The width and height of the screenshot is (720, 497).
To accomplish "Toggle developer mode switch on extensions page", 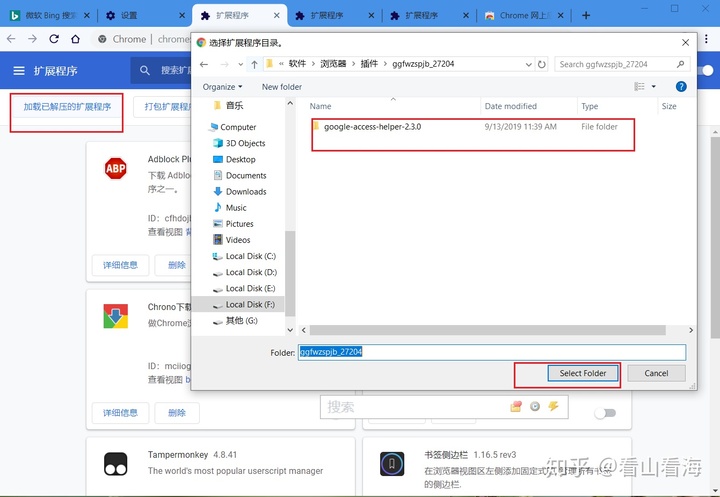I will click(x=705, y=70).
